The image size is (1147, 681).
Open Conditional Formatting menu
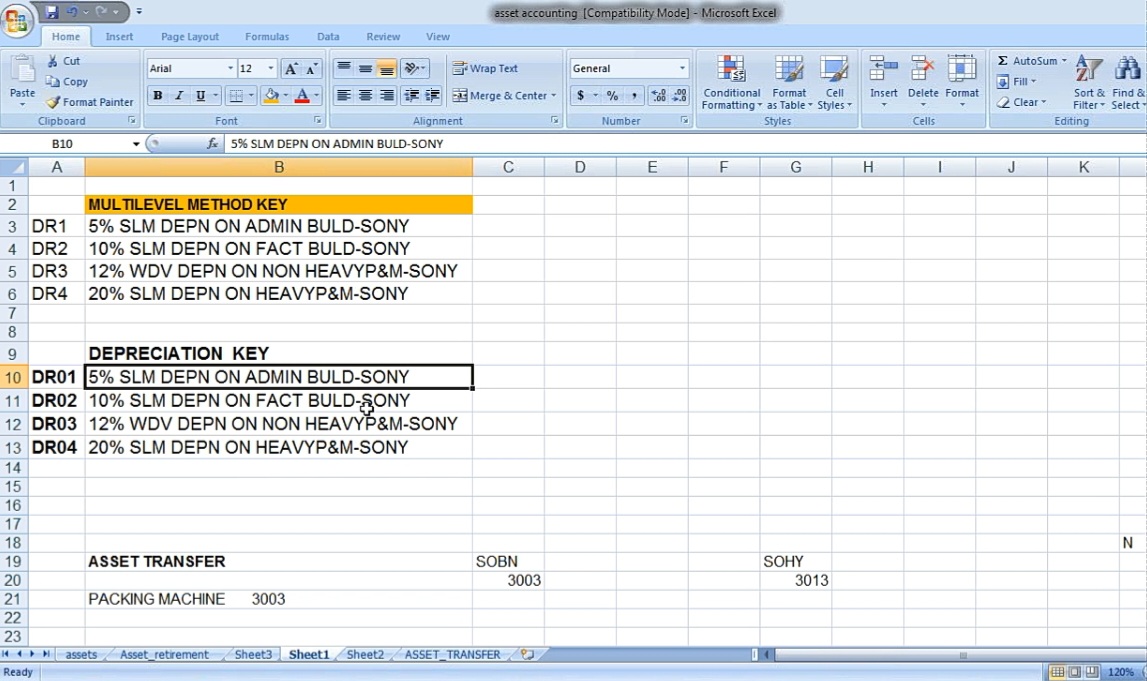732,82
